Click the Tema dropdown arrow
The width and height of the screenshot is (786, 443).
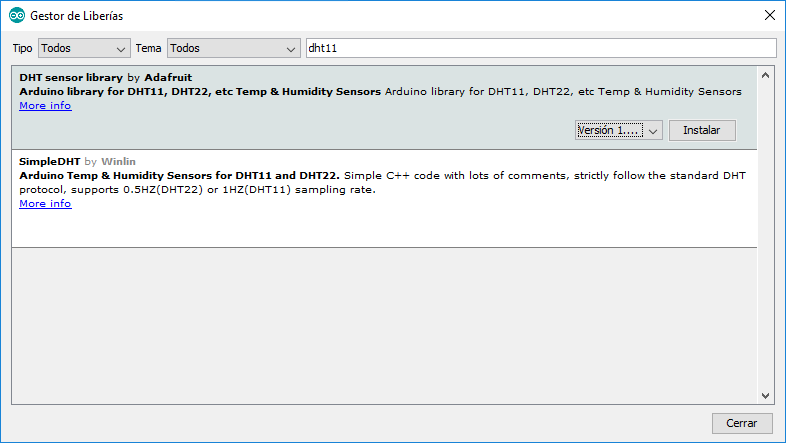pyautogui.click(x=291, y=48)
